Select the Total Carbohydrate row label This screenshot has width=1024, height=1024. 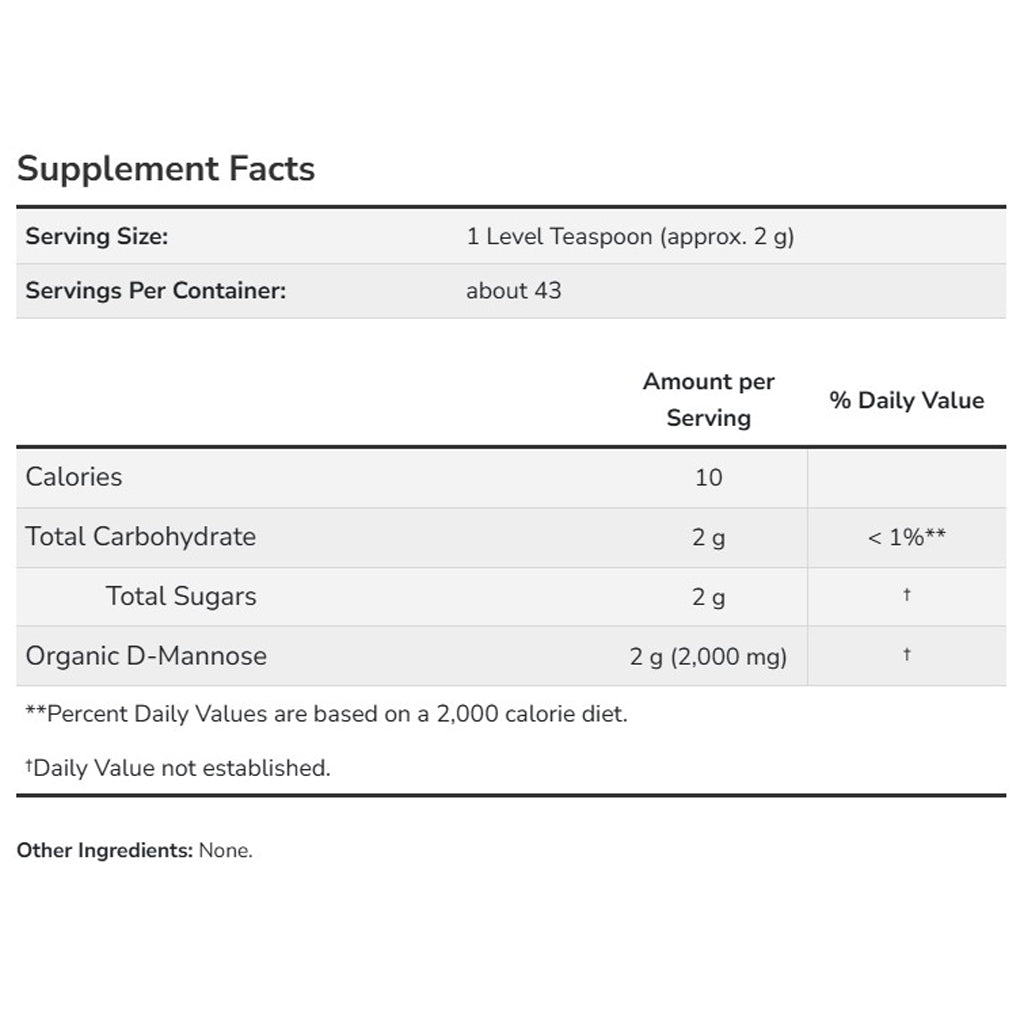click(x=141, y=537)
